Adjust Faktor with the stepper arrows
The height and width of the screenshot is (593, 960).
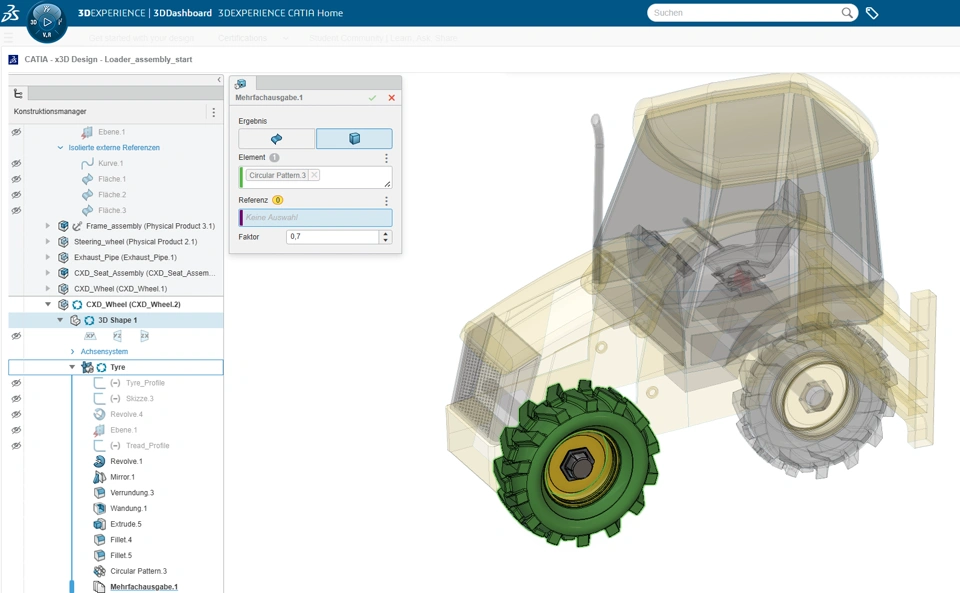pos(385,237)
